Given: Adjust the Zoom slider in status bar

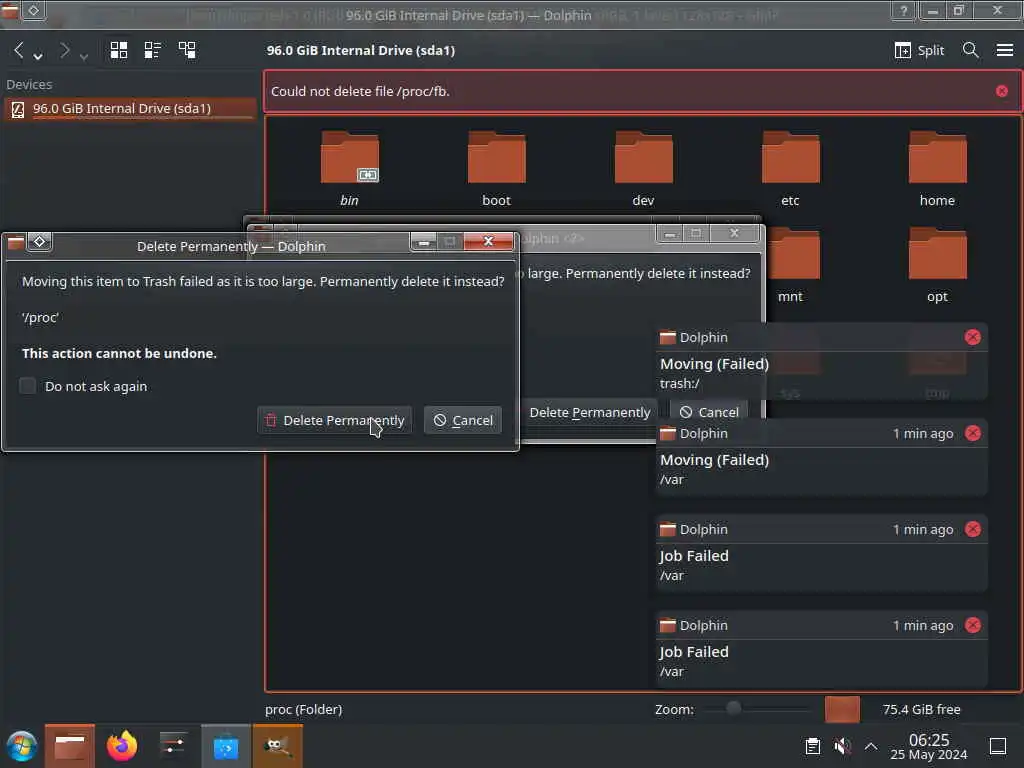Looking at the screenshot, I should point(758,709).
